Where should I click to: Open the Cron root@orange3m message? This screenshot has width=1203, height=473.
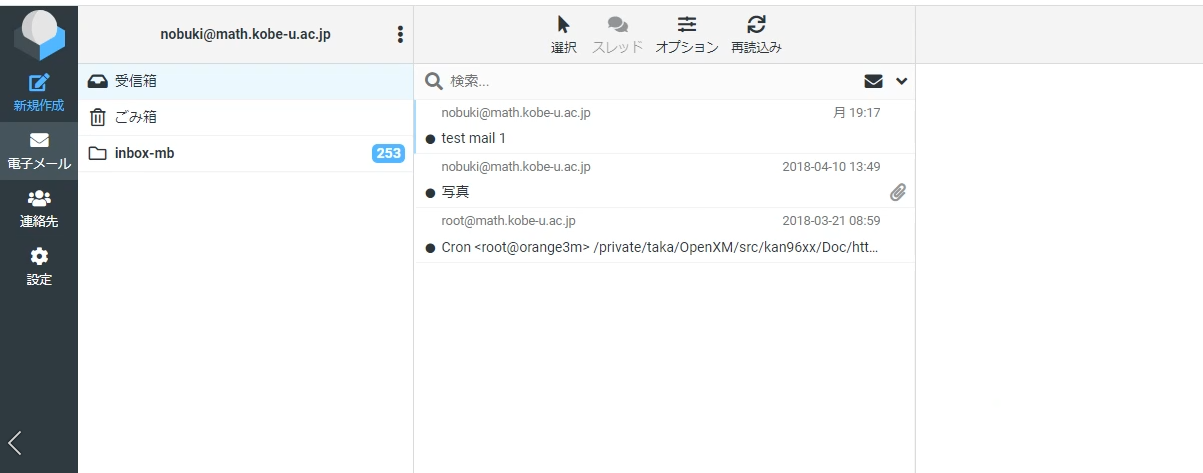665,235
